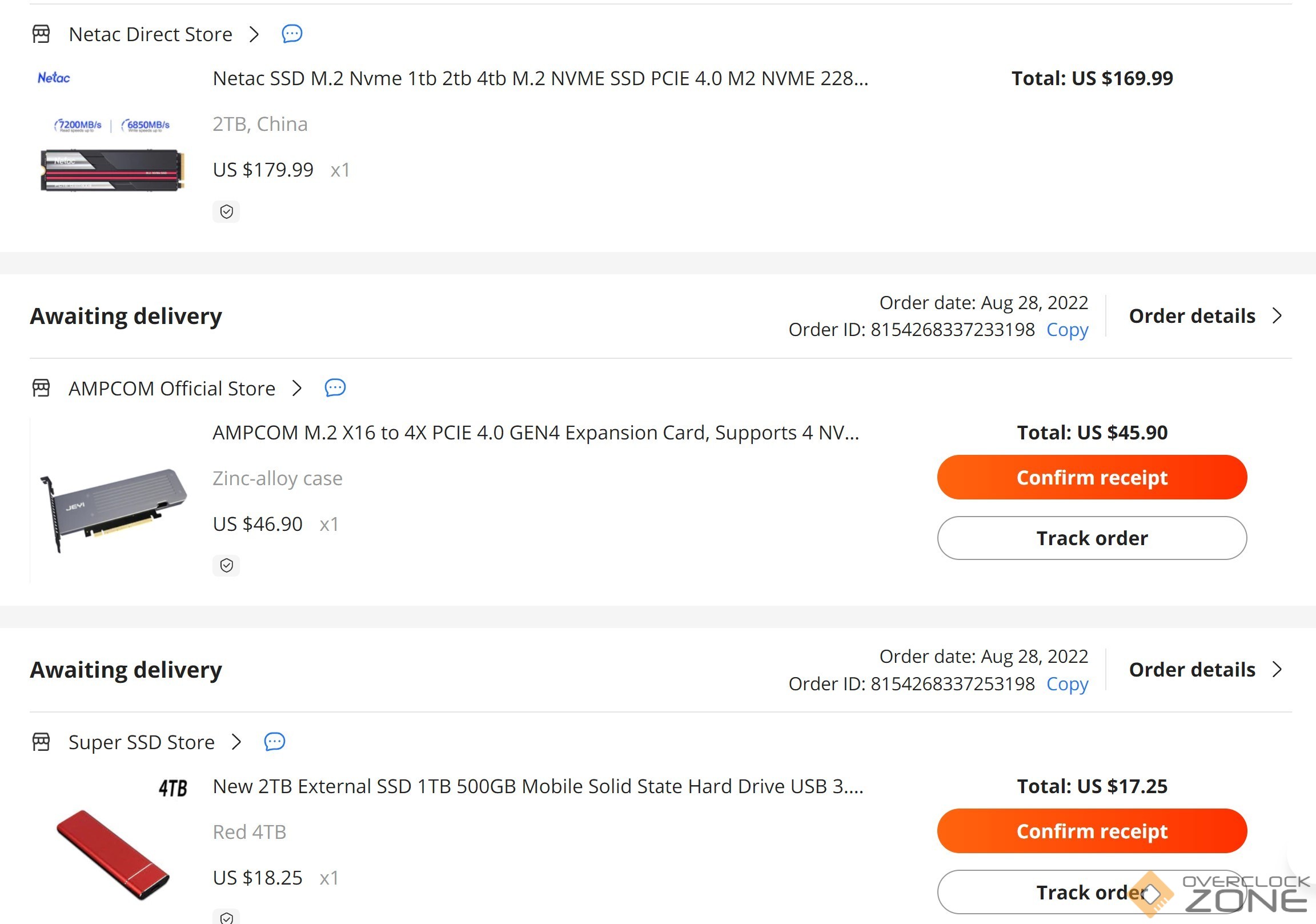Click shield icon under AMPCOM expansion card
This screenshot has width=1316, height=924.
(x=226, y=566)
